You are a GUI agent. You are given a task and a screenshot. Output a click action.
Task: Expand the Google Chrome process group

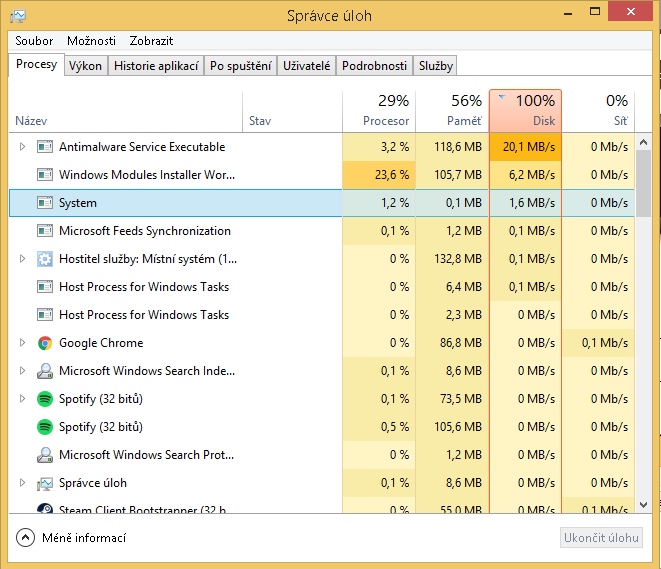pos(22,343)
